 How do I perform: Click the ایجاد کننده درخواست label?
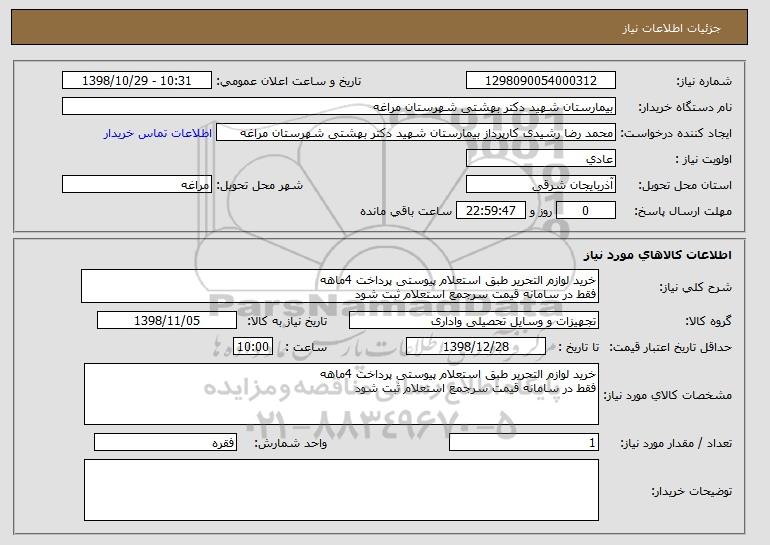coord(676,133)
